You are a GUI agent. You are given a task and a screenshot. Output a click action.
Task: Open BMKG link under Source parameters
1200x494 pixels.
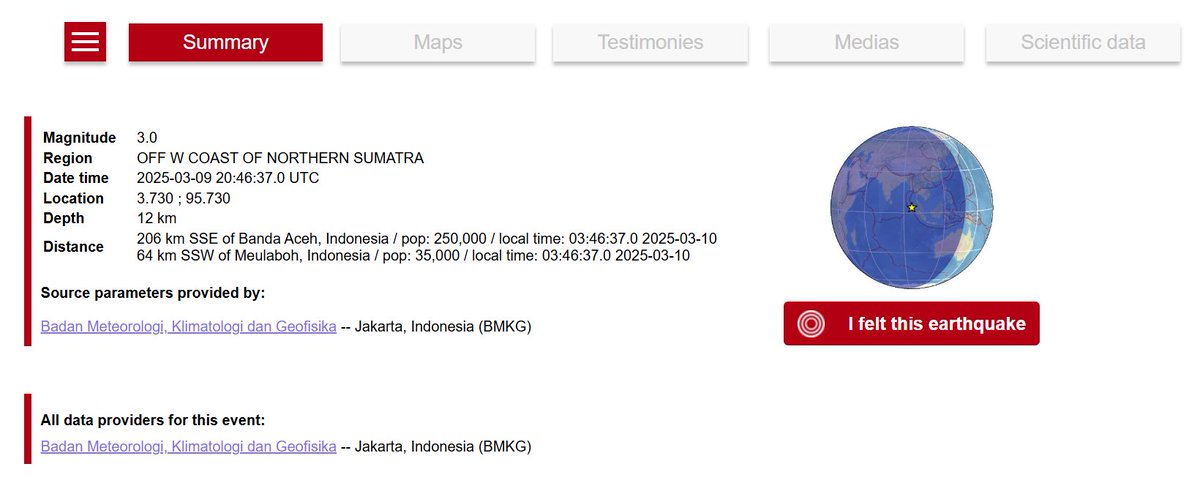[188, 326]
